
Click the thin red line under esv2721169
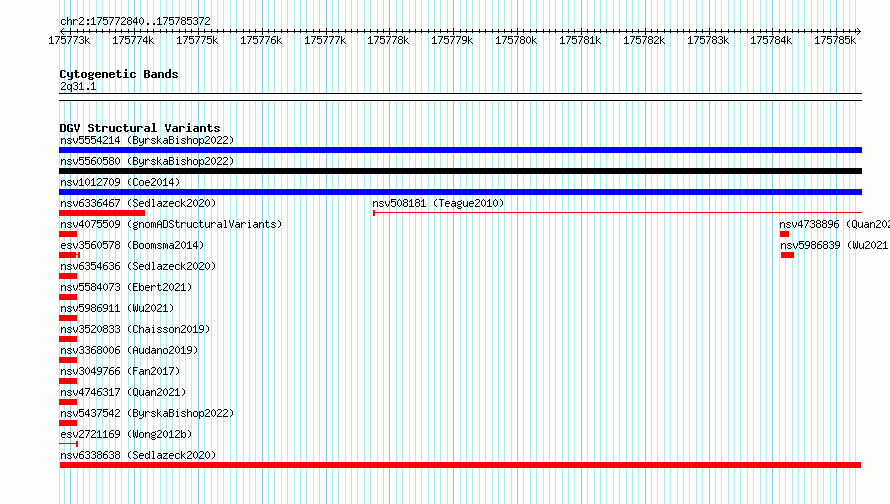pos(68,444)
